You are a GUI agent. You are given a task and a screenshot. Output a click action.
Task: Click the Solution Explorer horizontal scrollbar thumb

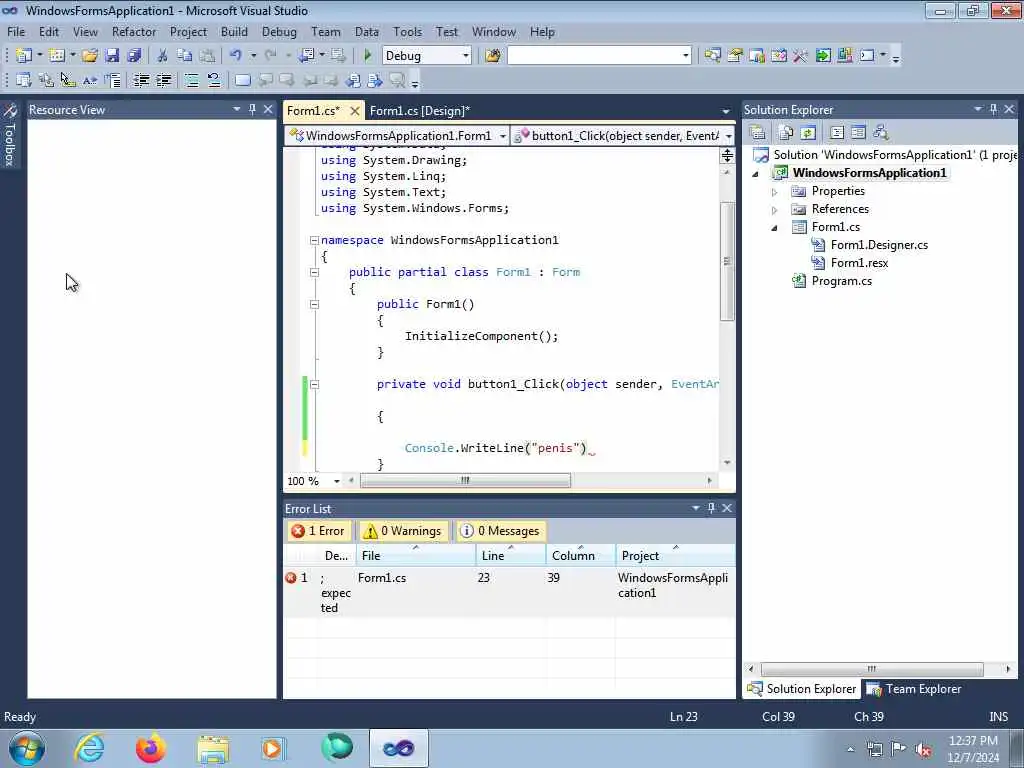coord(872,669)
